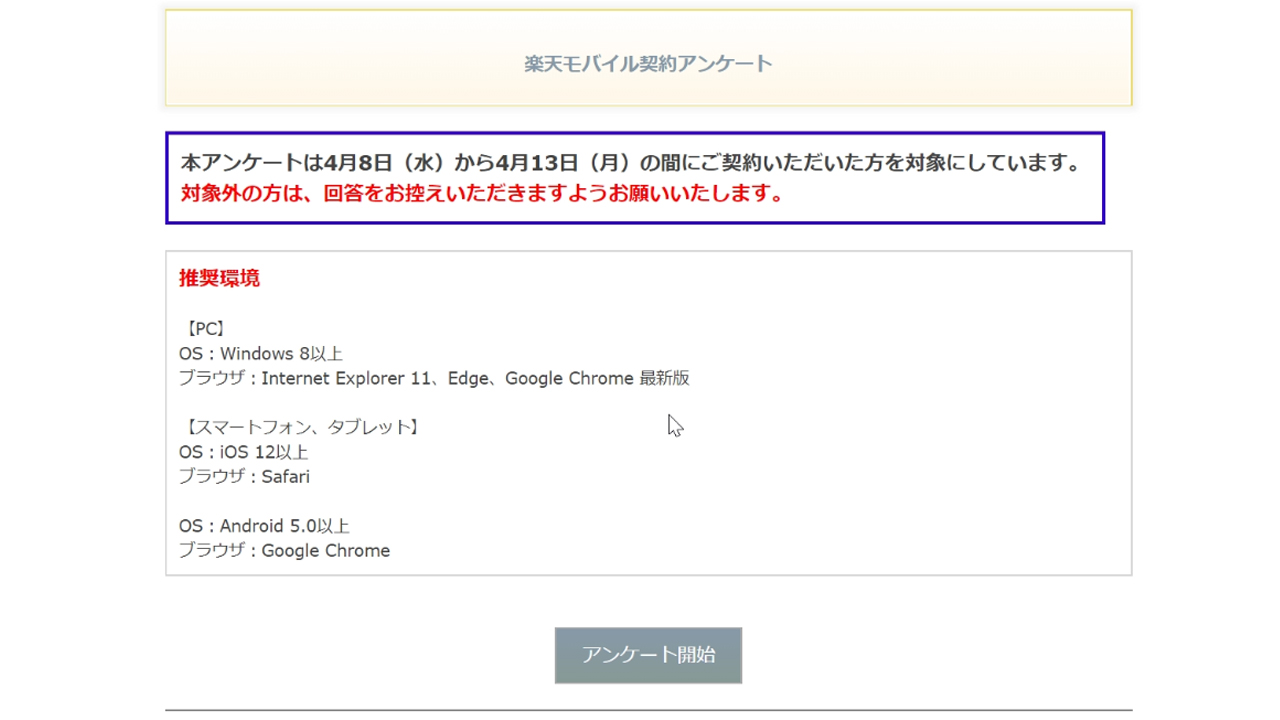Click the red notice 対象外の方は、回答をお控え
This screenshot has width=1280, height=720.
pyautogui.click(x=482, y=193)
